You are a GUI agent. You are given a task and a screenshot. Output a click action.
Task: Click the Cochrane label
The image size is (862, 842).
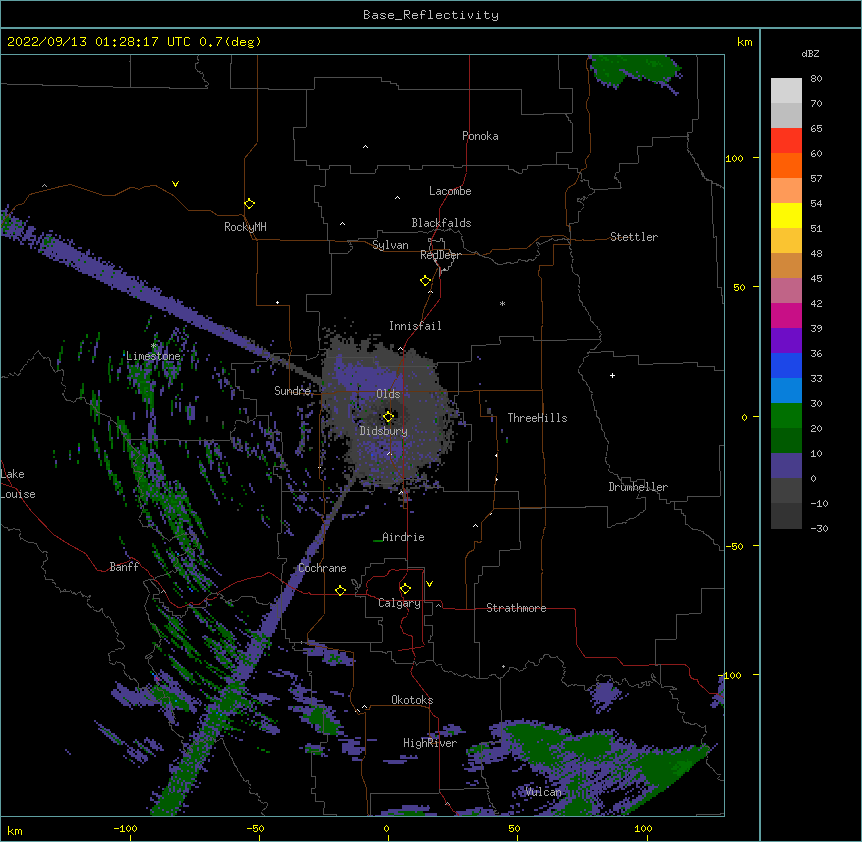pos(322,568)
